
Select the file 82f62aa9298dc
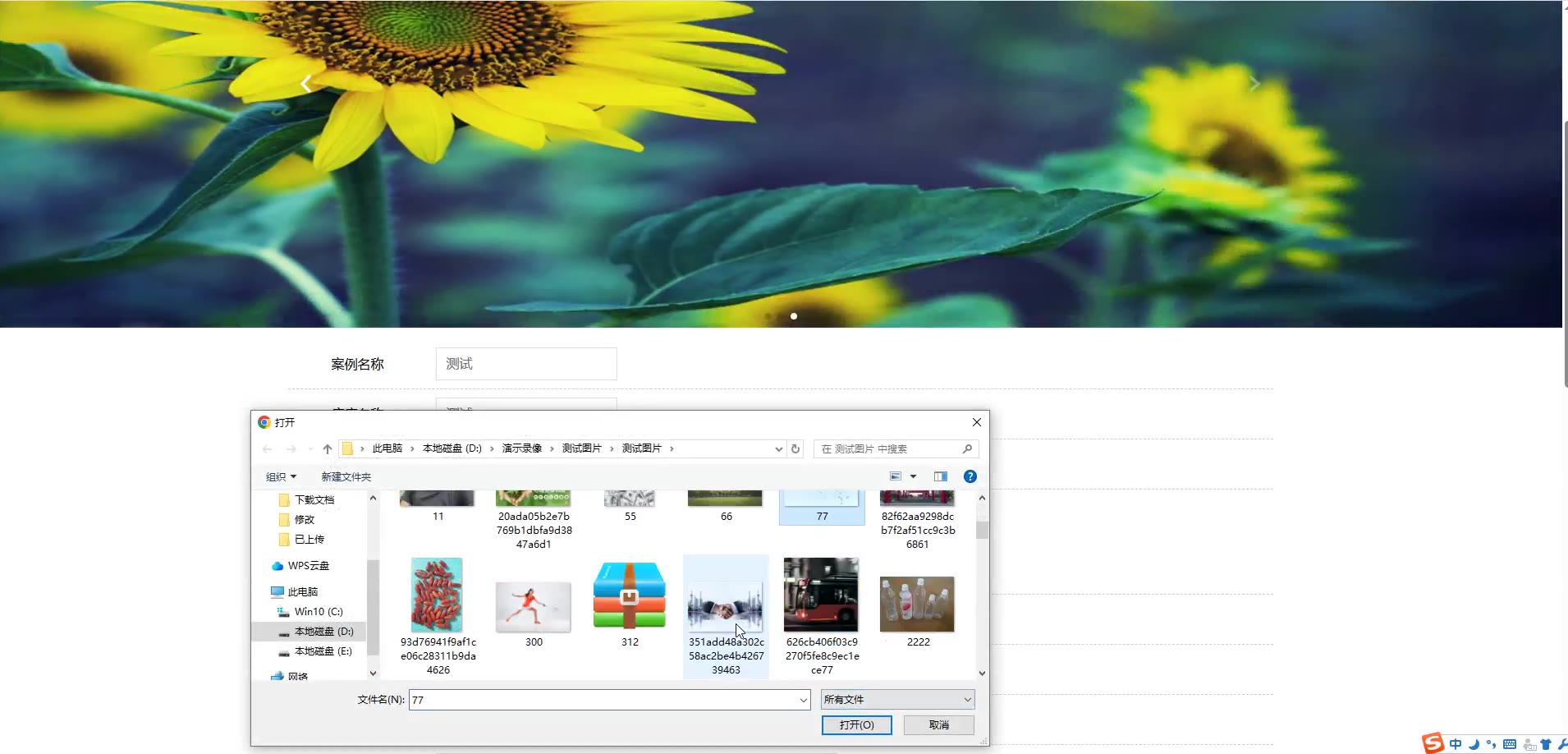[x=918, y=521]
